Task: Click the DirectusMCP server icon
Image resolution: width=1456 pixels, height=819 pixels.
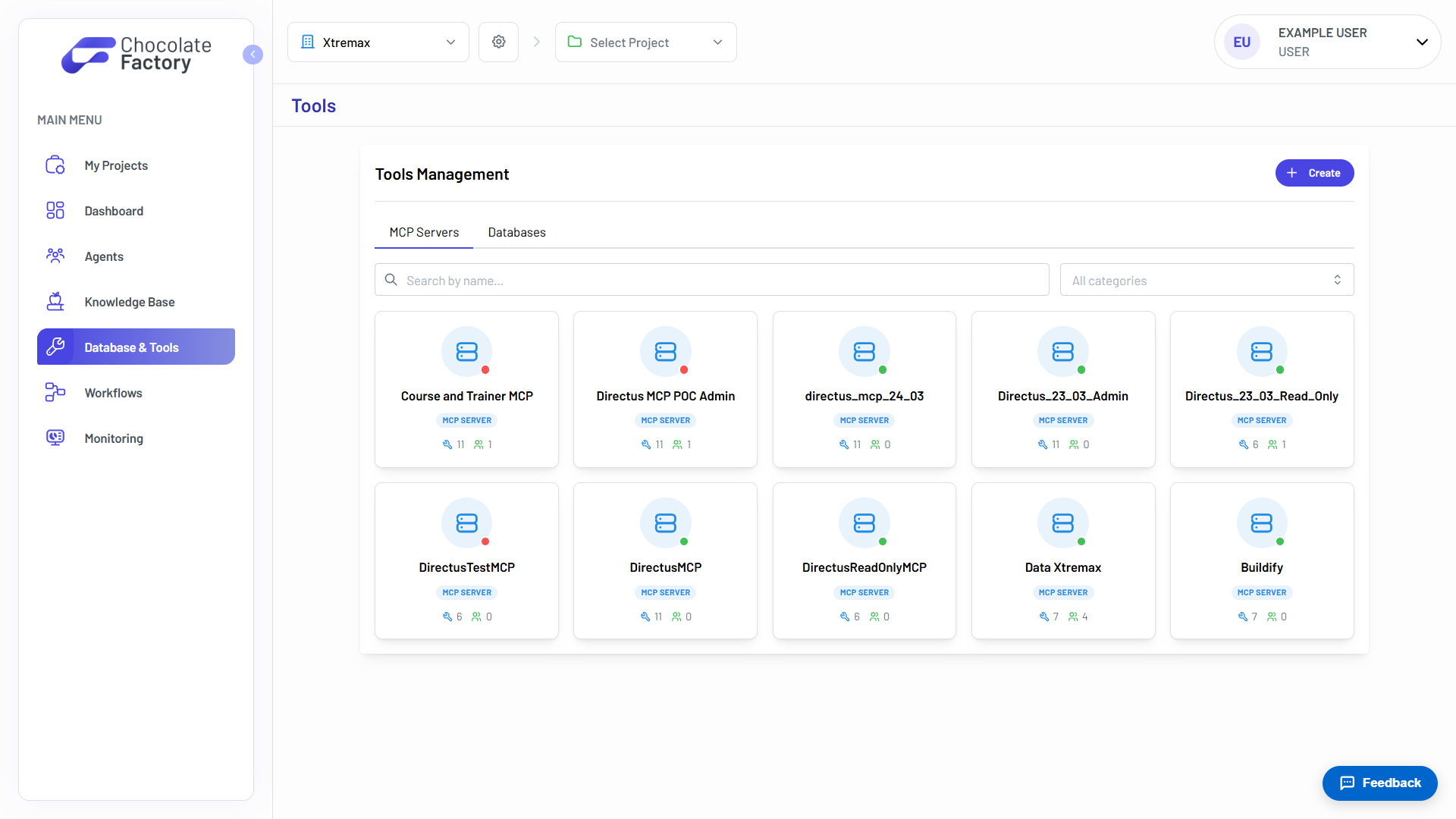Action: 666,523
